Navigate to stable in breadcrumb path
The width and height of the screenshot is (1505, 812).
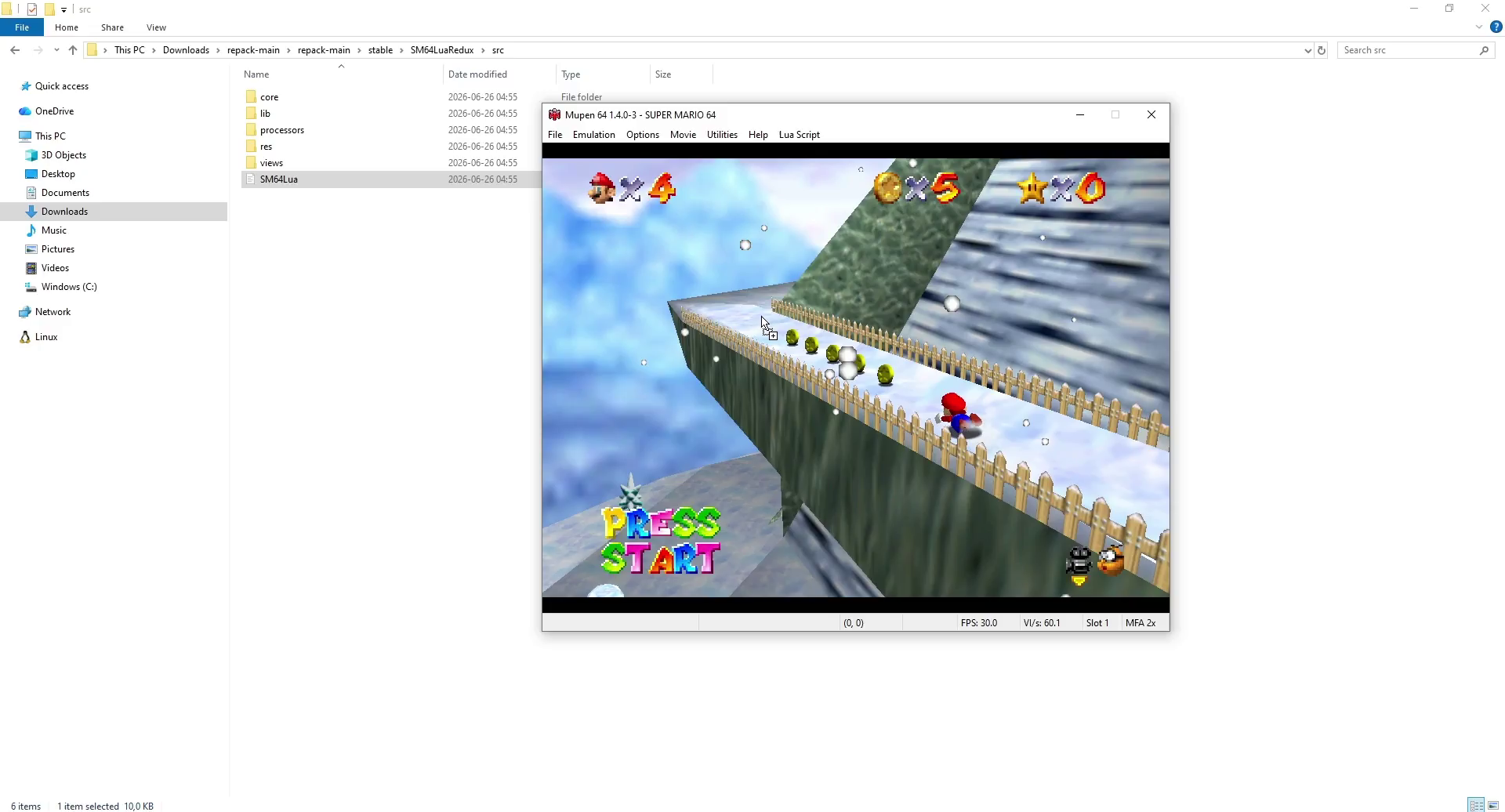tap(380, 50)
